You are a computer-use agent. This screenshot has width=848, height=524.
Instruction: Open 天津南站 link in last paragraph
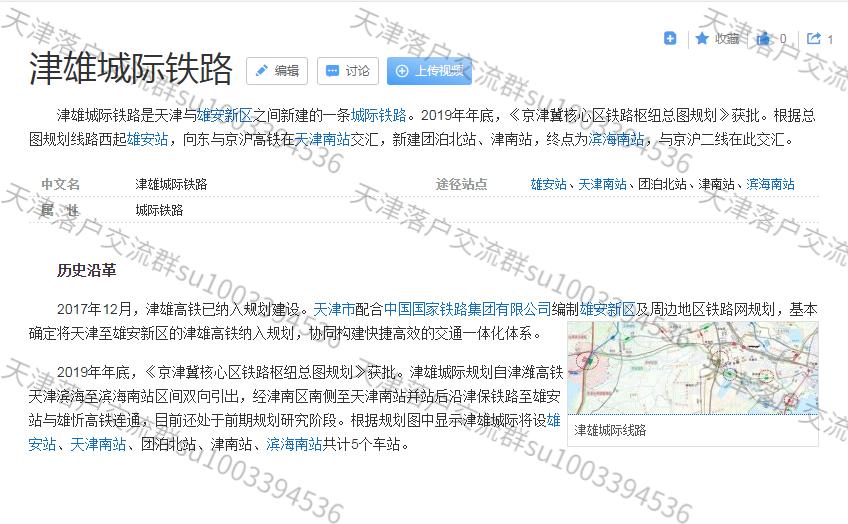coord(98,445)
